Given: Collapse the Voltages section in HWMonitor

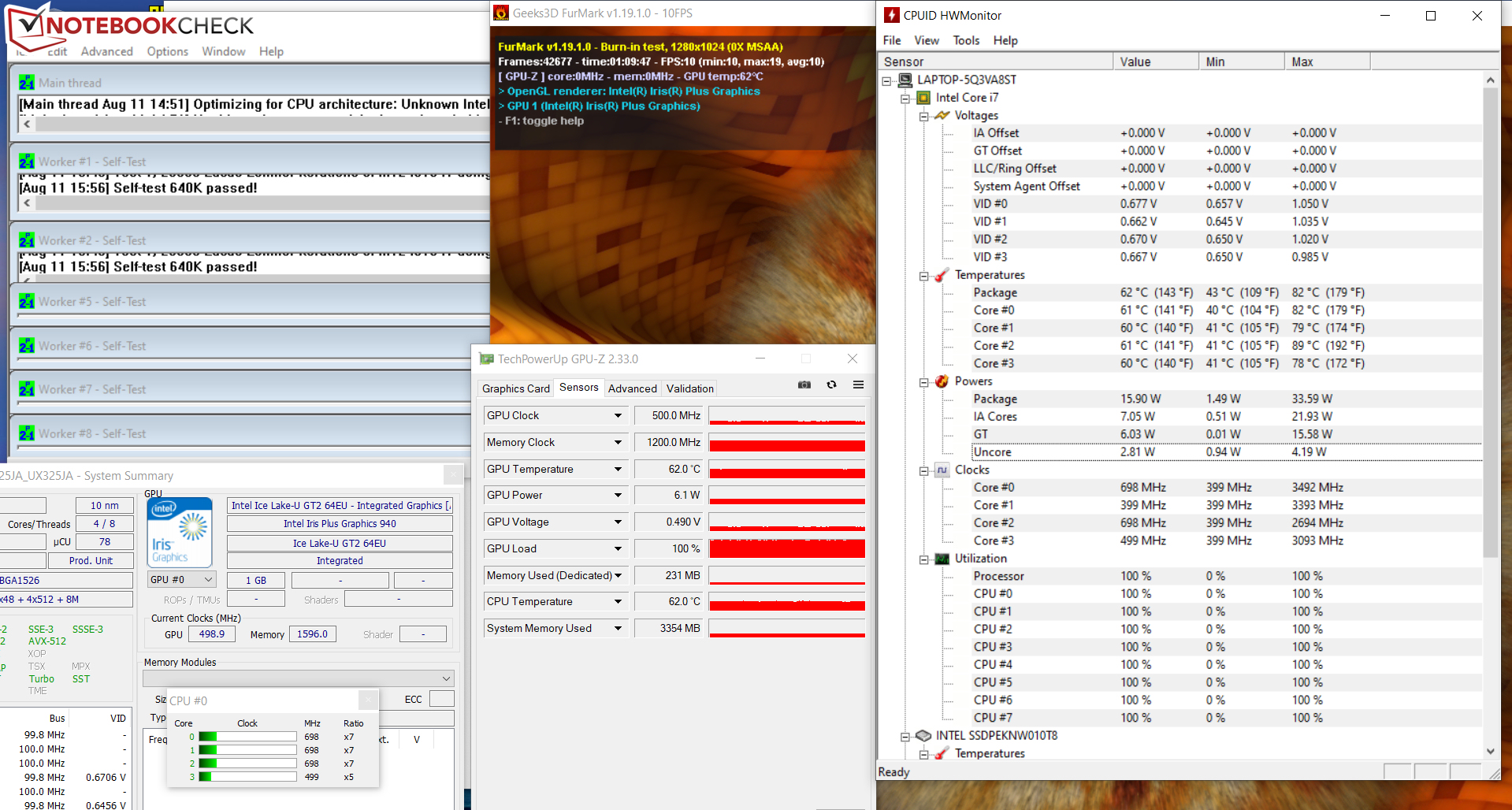Looking at the screenshot, I should 923,116.
